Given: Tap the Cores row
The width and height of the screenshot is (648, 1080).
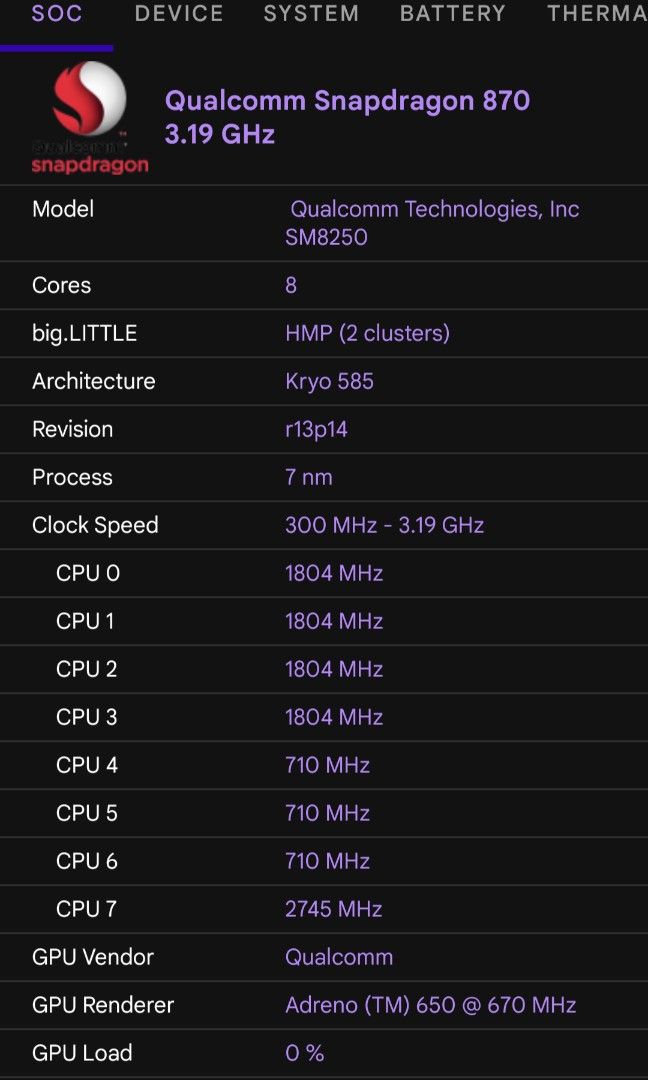Looking at the screenshot, I should (324, 285).
